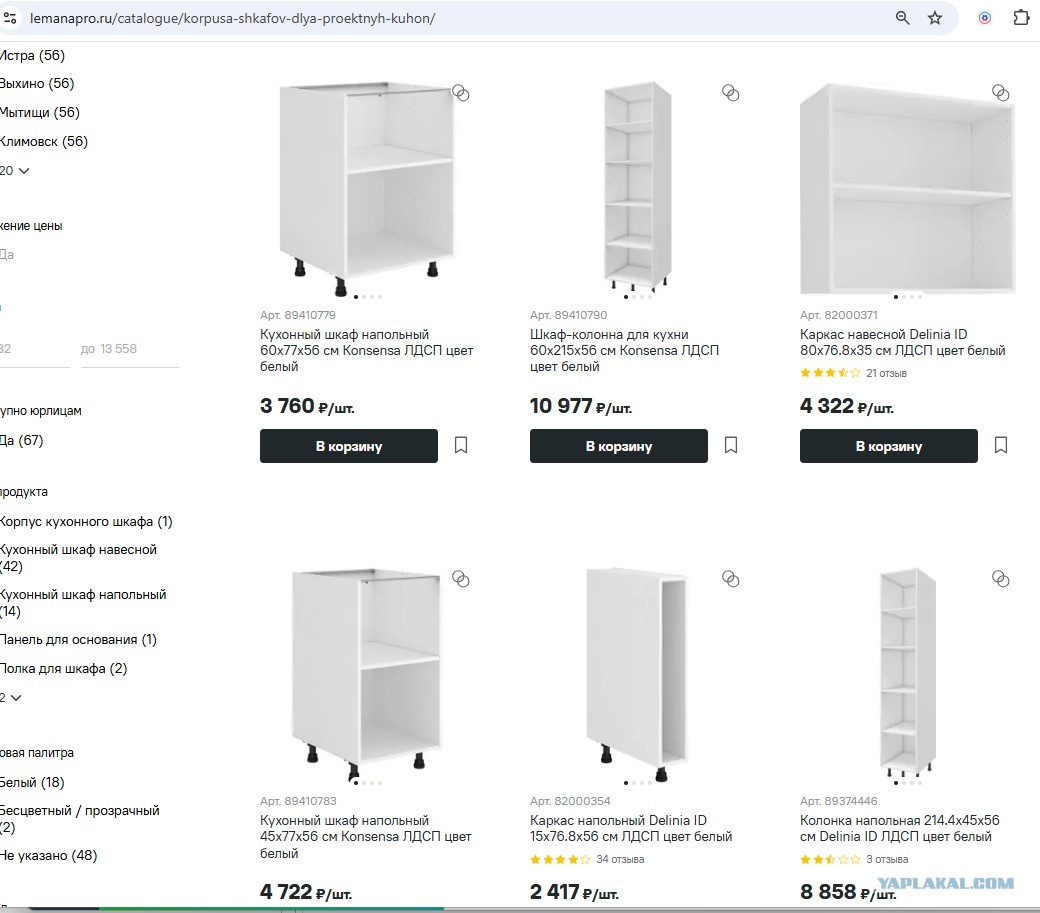Expand 20 more store locations
This screenshot has width=1040, height=913.
(15, 170)
